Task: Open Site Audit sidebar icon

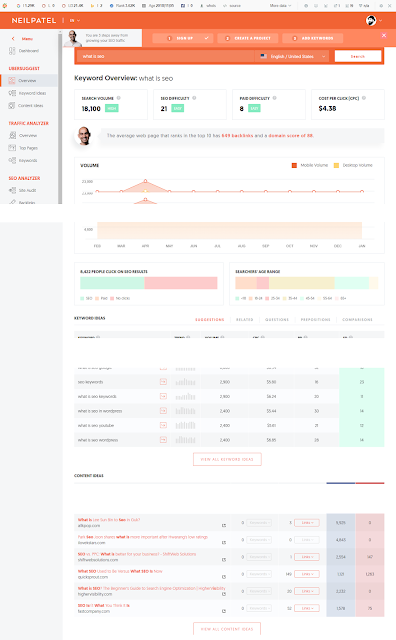Action: pyautogui.click(x=12, y=190)
